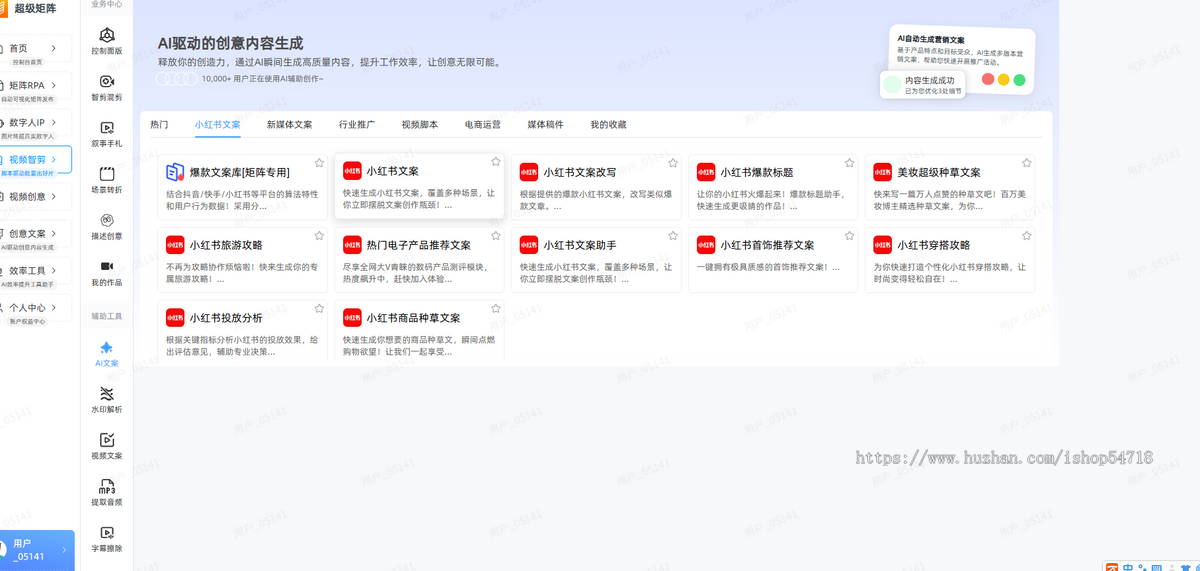
Task: Select the AI文案 tool icon
Action: 107,347
